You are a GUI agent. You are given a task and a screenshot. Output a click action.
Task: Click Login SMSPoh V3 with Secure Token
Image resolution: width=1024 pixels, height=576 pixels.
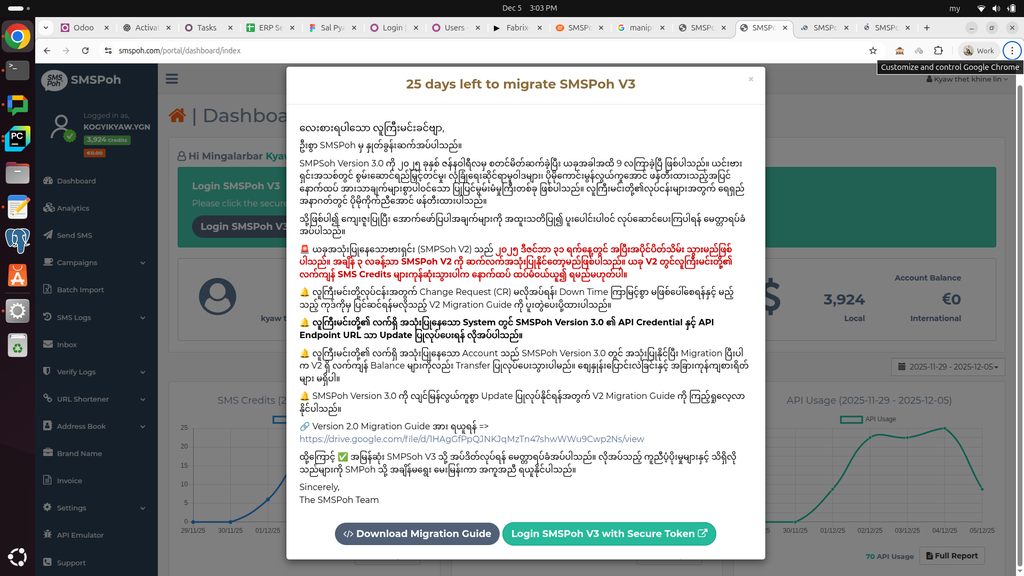pyautogui.click(x=610, y=534)
